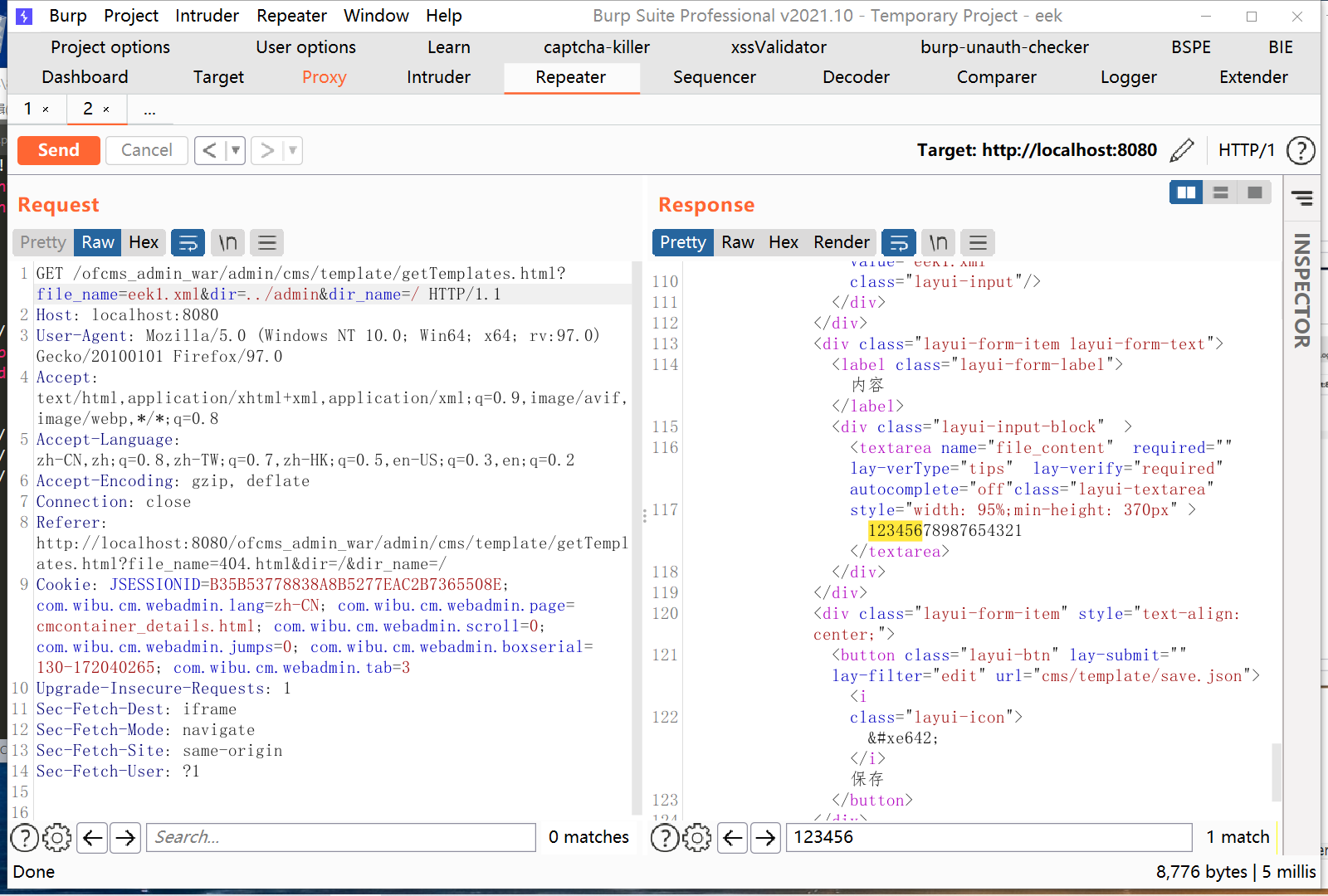Screen dimensions: 1328x896
Task: Open Response search help icon
Action: coord(665,838)
